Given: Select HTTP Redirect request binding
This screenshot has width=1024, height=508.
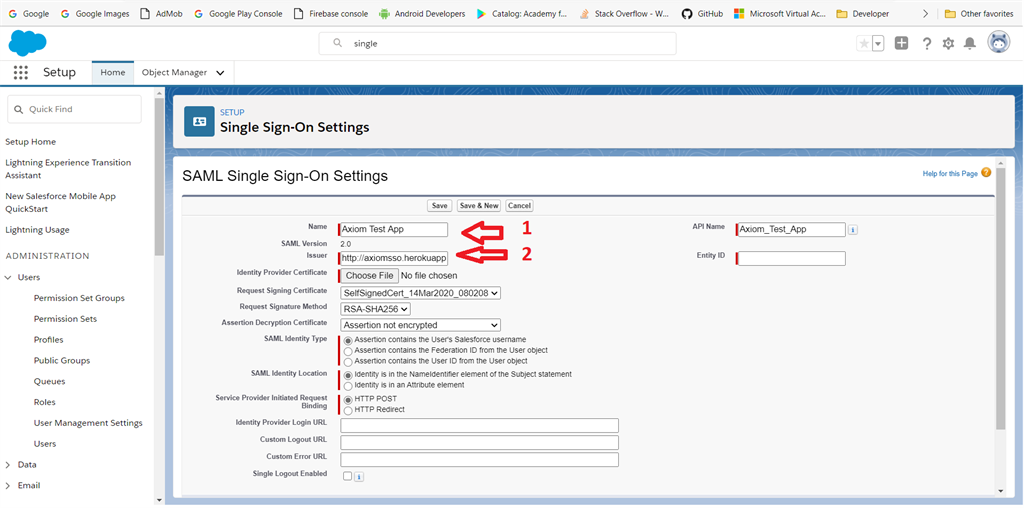Looking at the screenshot, I should tap(348, 410).
